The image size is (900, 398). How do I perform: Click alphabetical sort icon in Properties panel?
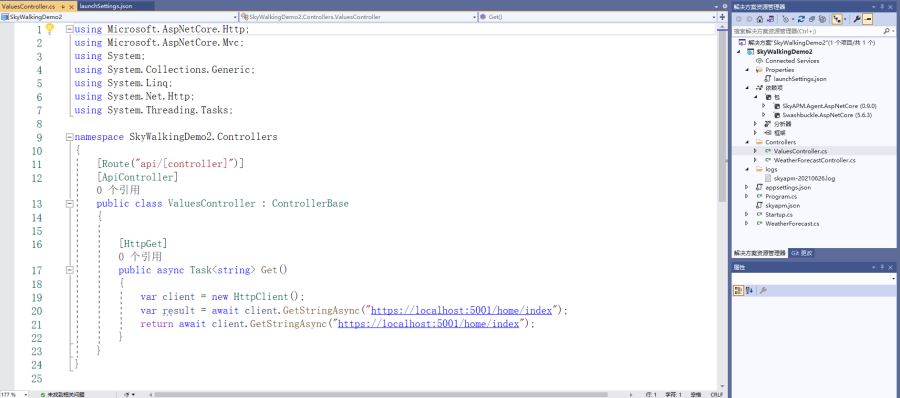click(750, 291)
